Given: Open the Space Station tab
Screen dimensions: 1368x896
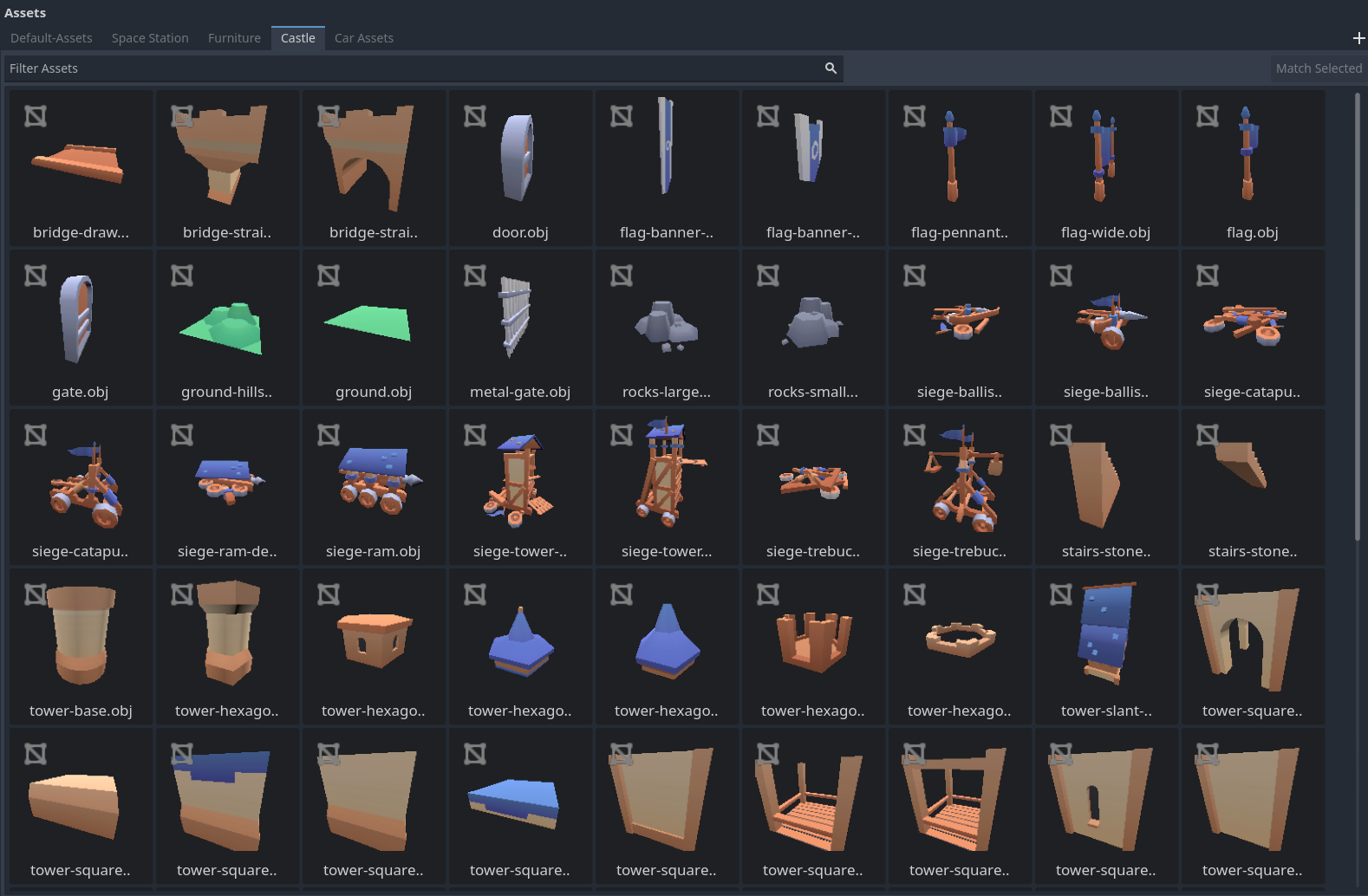Looking at the screenshot, I should 150,38.
